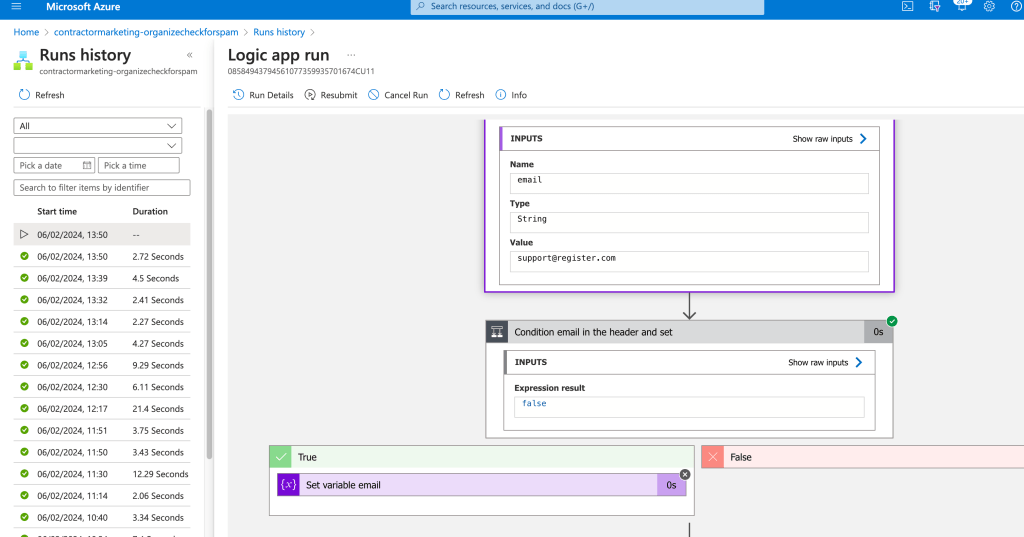Open portal settings gear
The image size is (1024, 537).
(989, 7)
